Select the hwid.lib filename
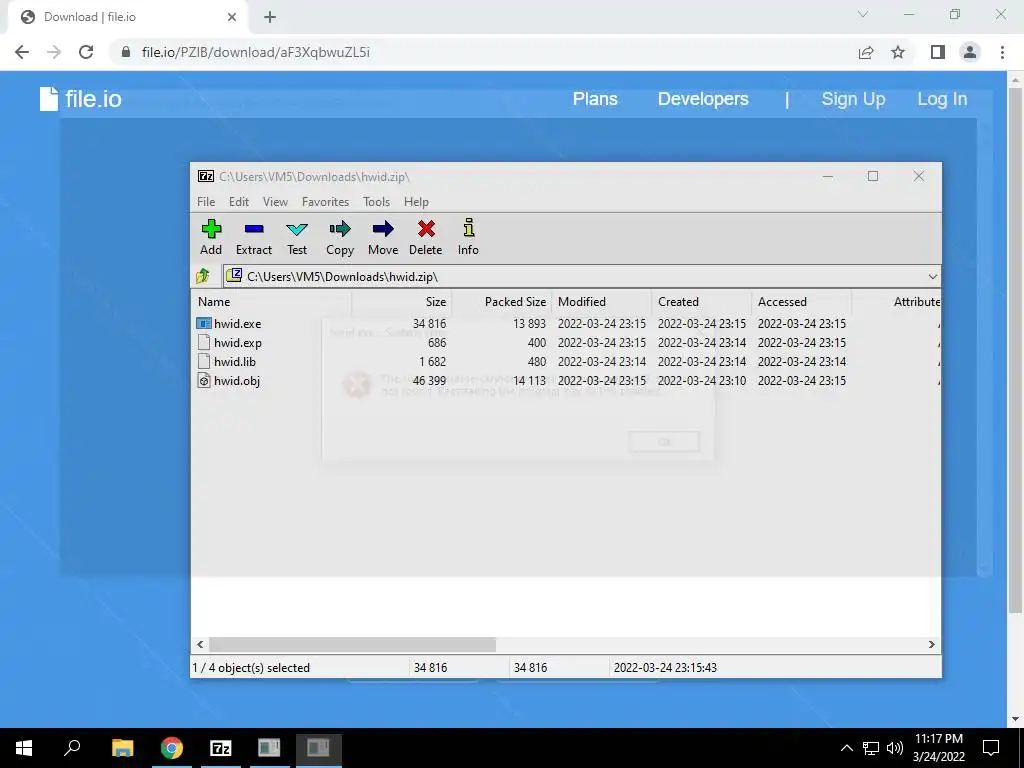 coord(235,361)
